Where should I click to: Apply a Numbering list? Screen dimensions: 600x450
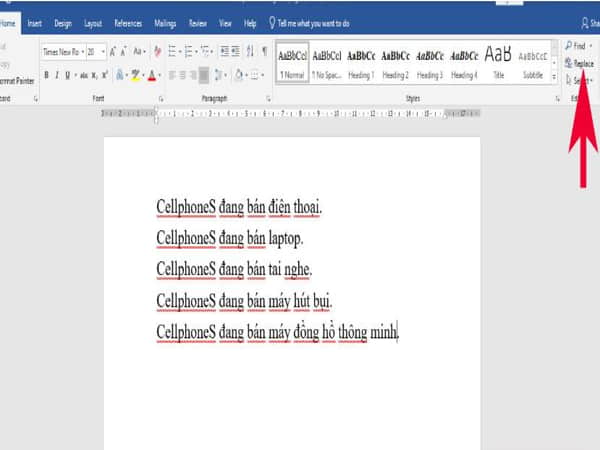click(x=189, y=51)
